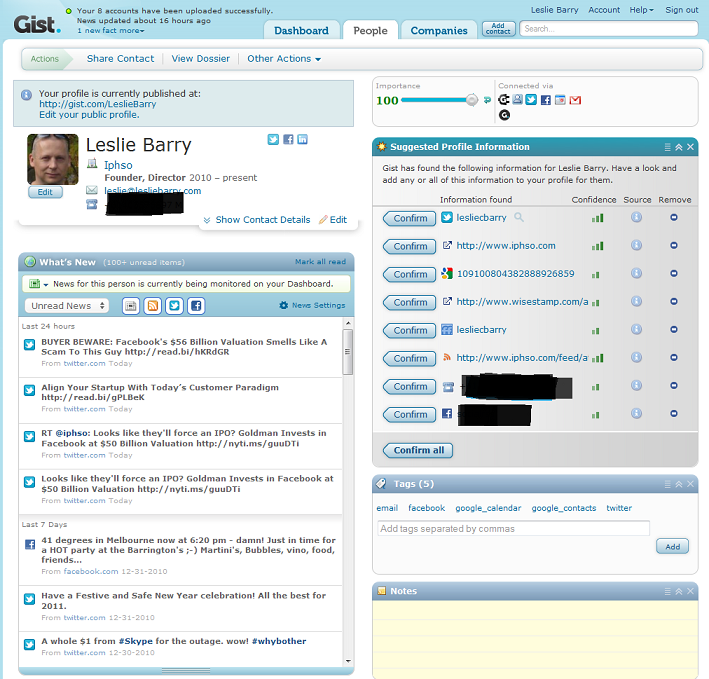Remove the http://www.iphso.com suggestion
Screen dimensions: 709x679
[x=674, y=245]
